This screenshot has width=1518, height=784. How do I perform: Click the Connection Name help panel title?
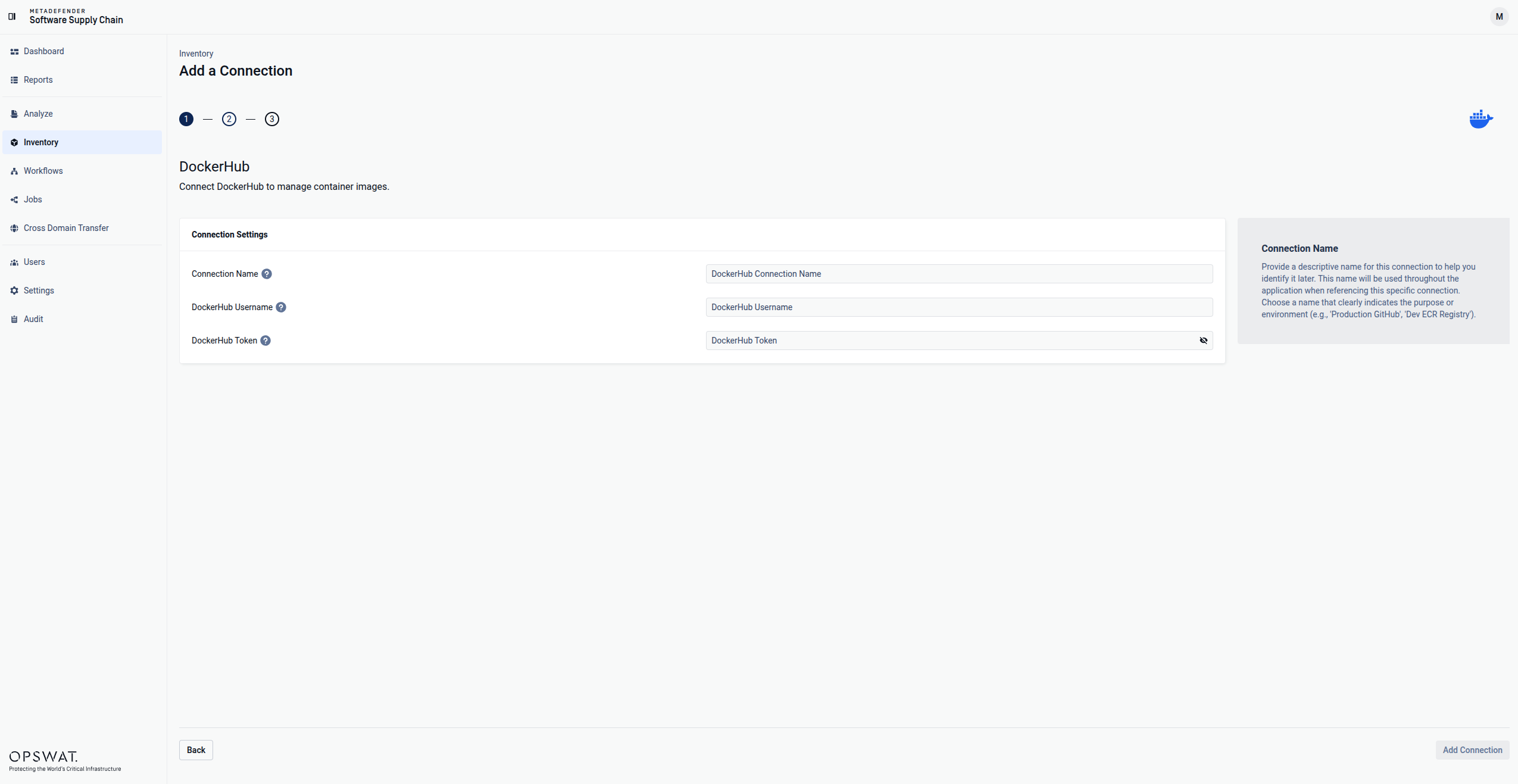click(x=1300, y=249)
